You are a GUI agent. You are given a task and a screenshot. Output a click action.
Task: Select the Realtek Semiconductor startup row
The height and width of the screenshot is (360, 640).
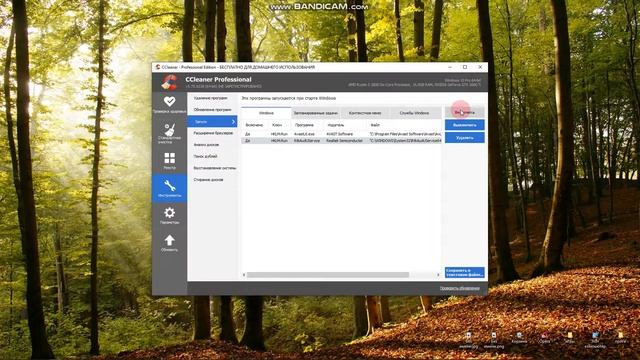pos(341,140)
